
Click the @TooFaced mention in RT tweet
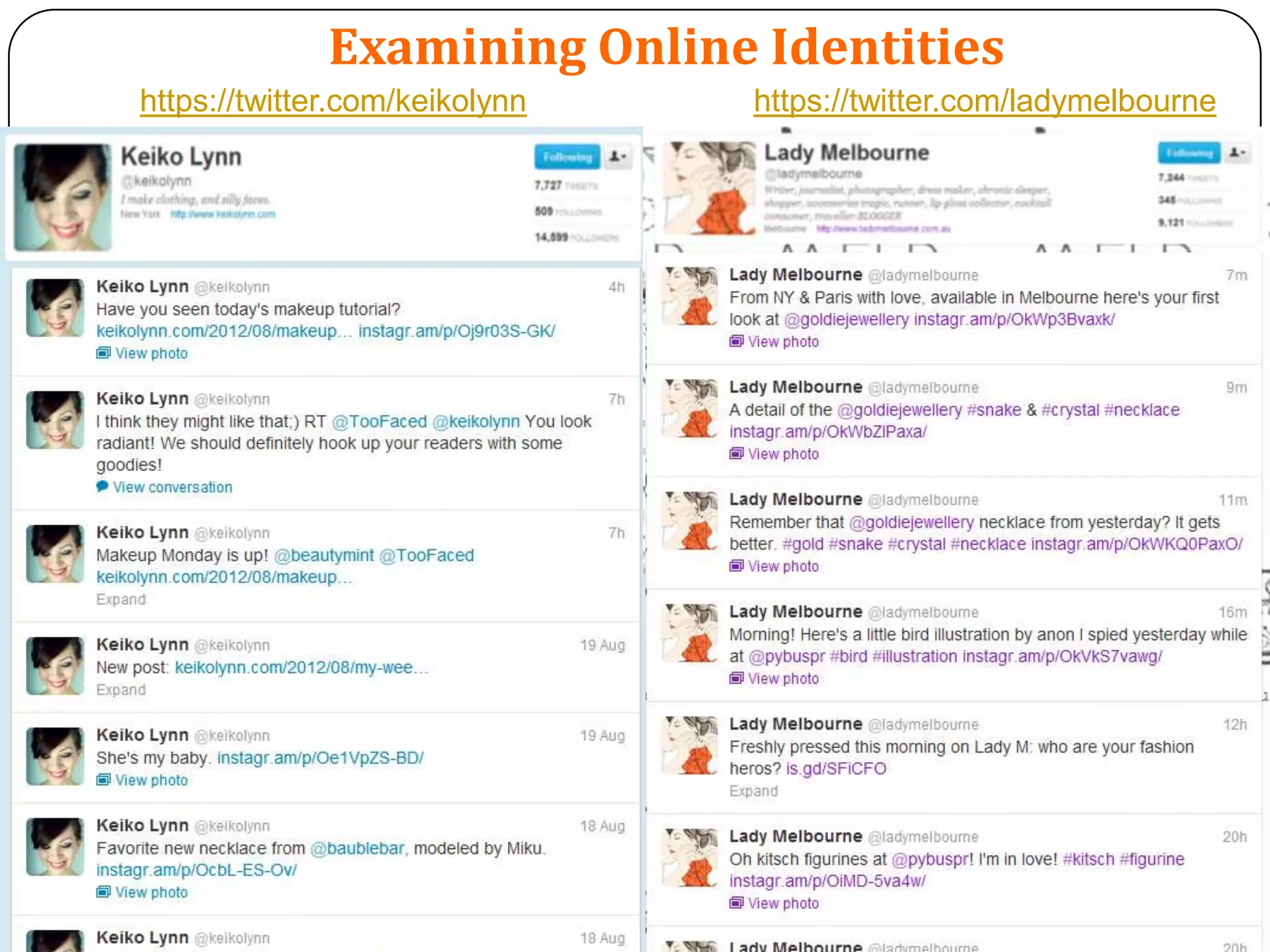tap(380, 421)
